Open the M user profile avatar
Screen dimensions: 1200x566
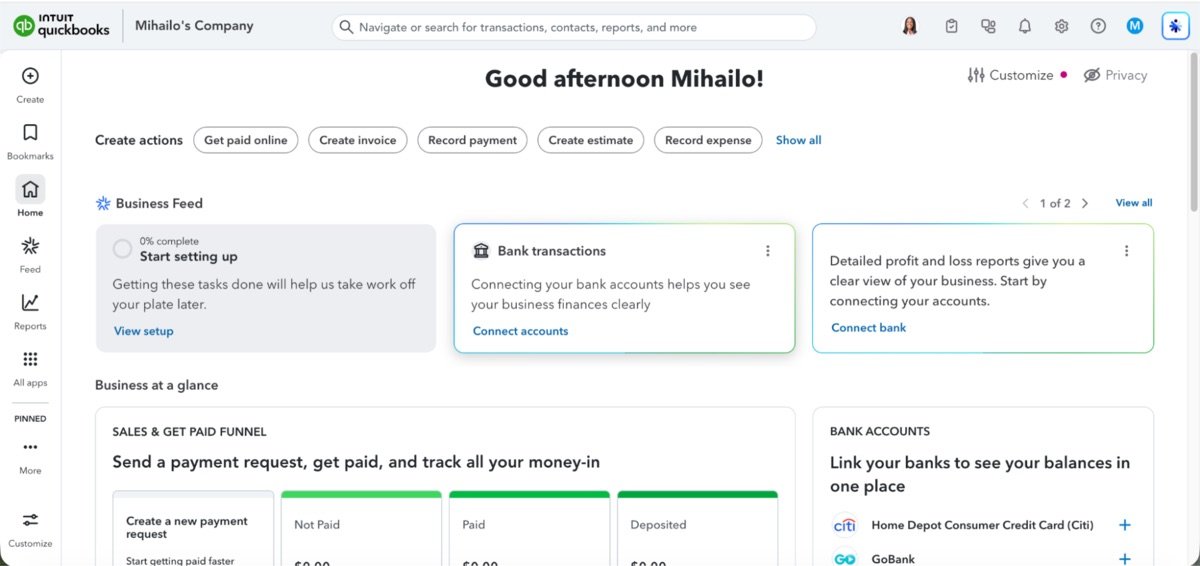tap(1135, 26)
